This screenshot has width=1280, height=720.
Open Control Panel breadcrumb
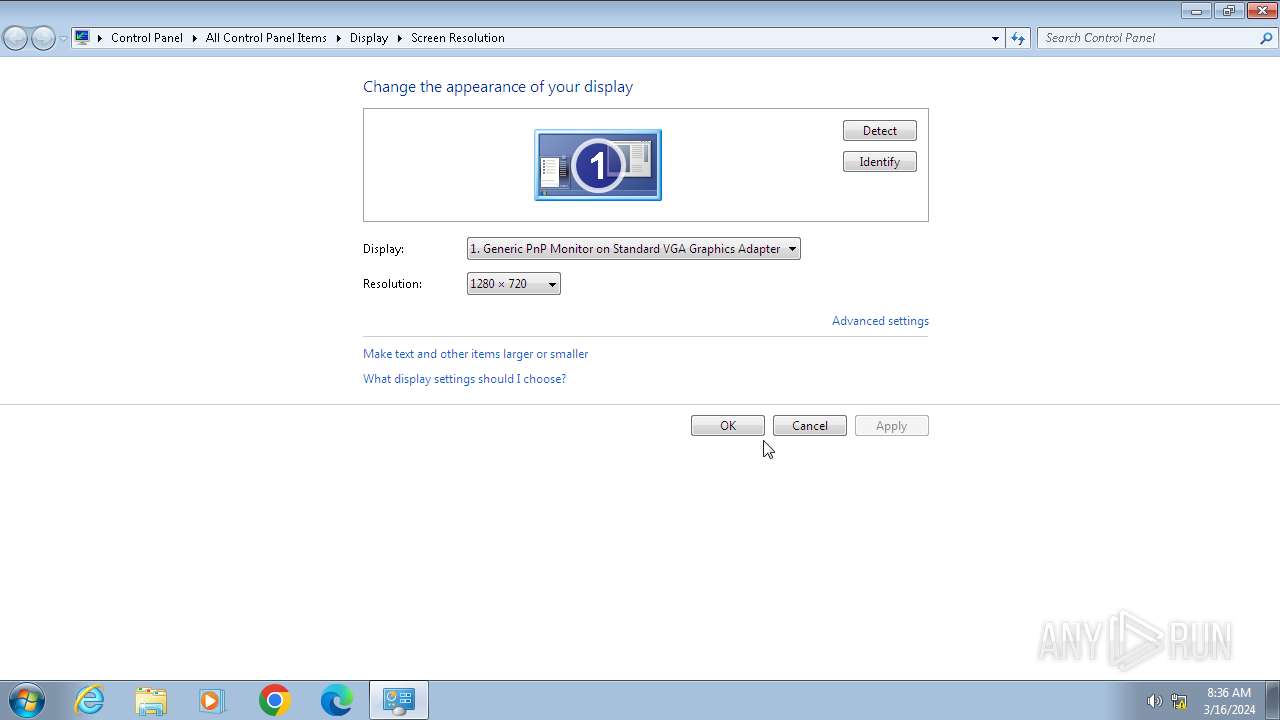point(147,38)
